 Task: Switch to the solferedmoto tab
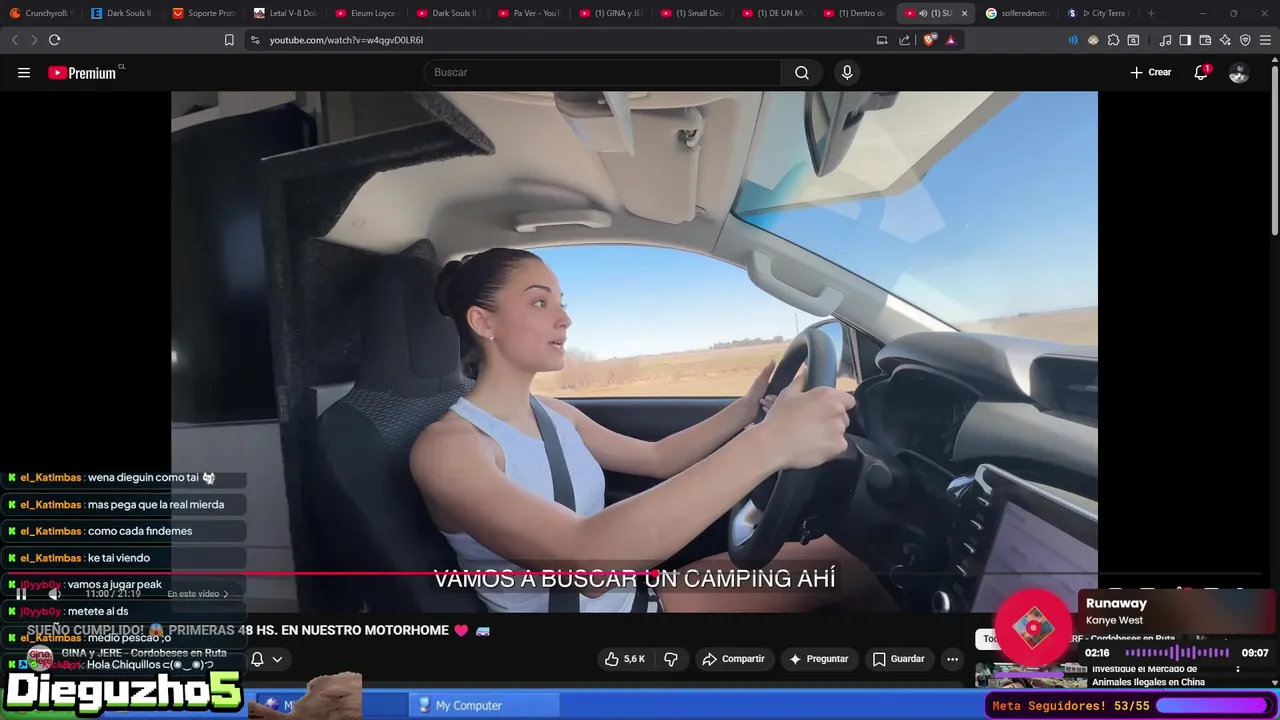pyautogui.click(x=1017, y=13)
